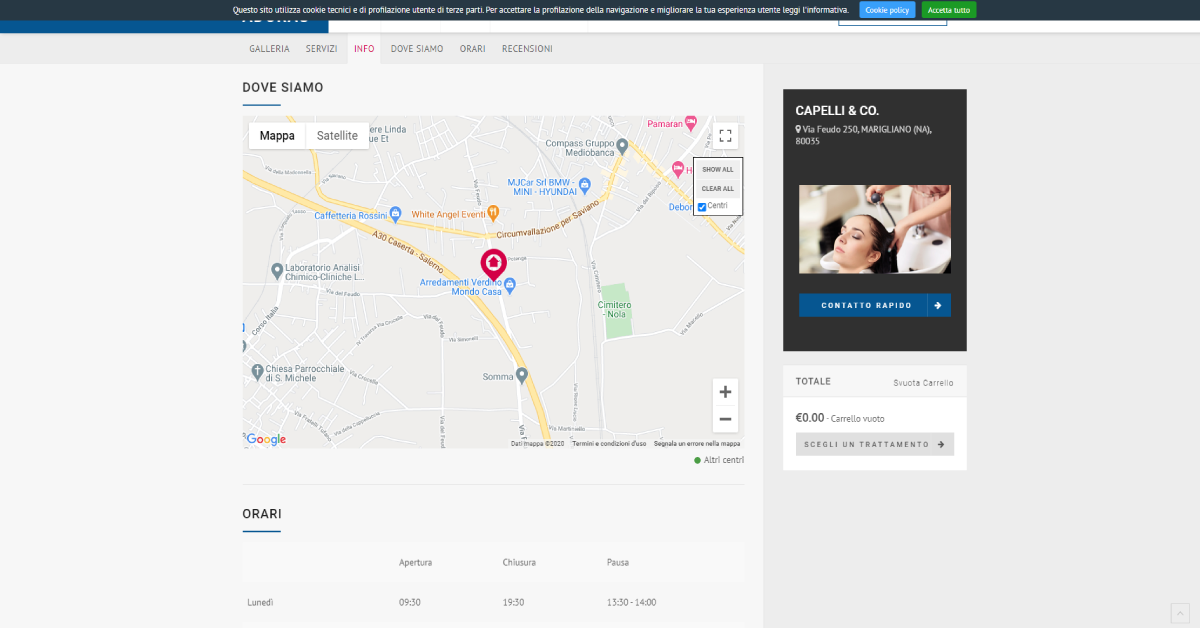
Task: Toggle fullscreen view of the map
Action: pyautogui.click(x=726, y=136)
